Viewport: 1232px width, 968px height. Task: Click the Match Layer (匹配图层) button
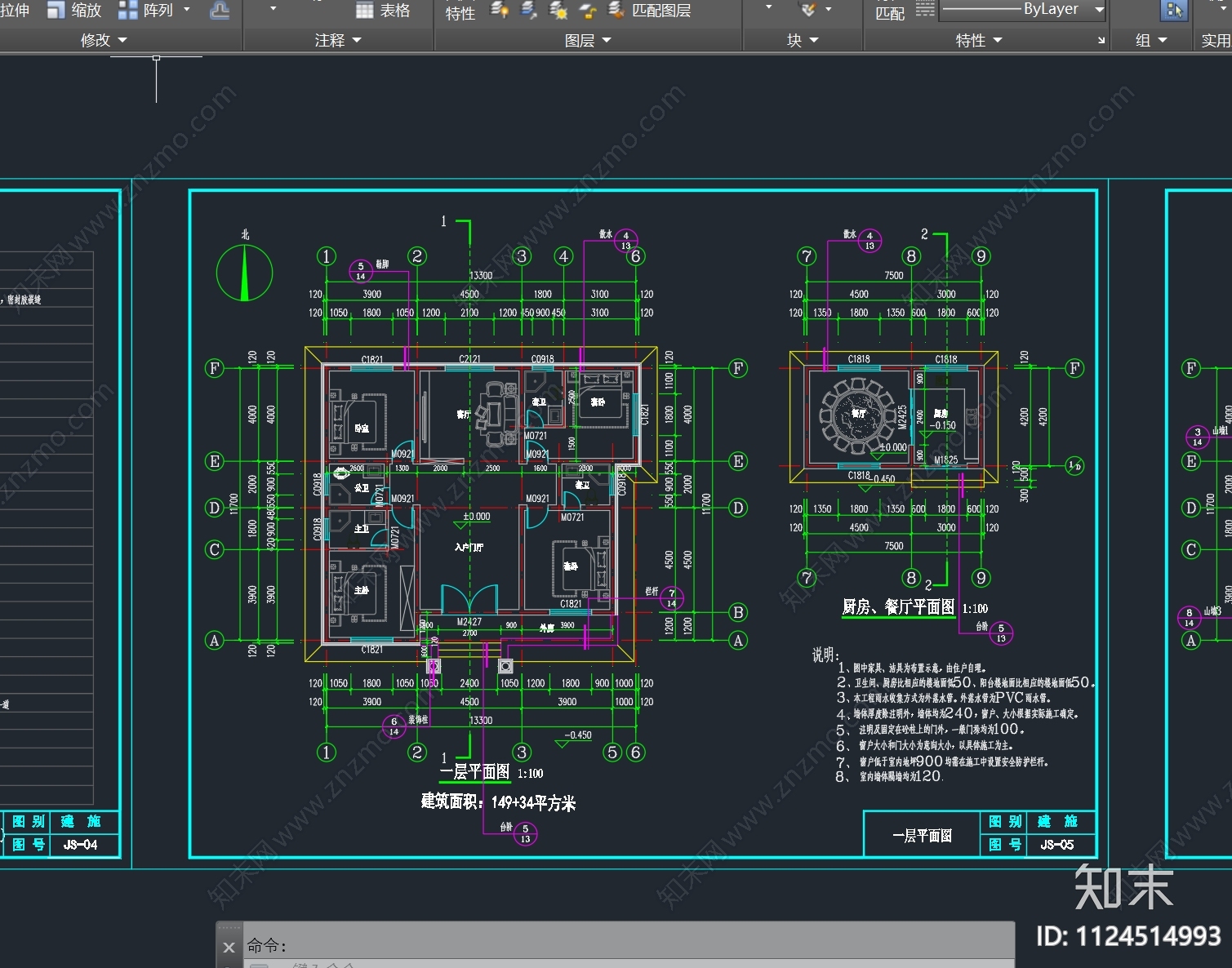[x=651, y=10]
